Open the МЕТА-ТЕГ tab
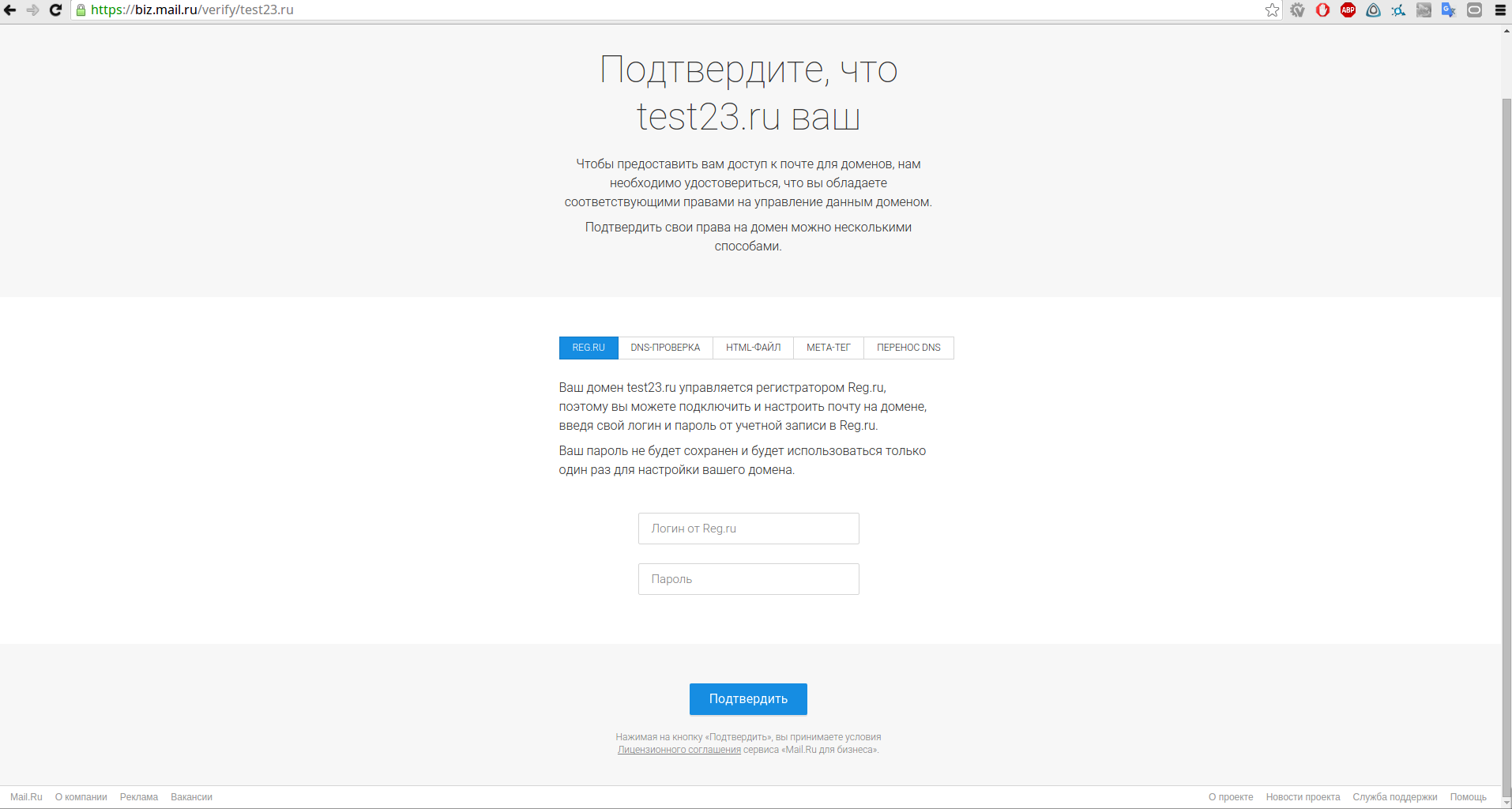 coord(828,348)
